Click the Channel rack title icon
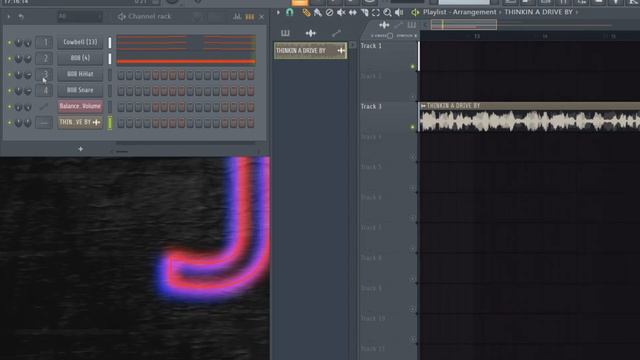Viewport: 640px width, 360px height. coord(122,17)
